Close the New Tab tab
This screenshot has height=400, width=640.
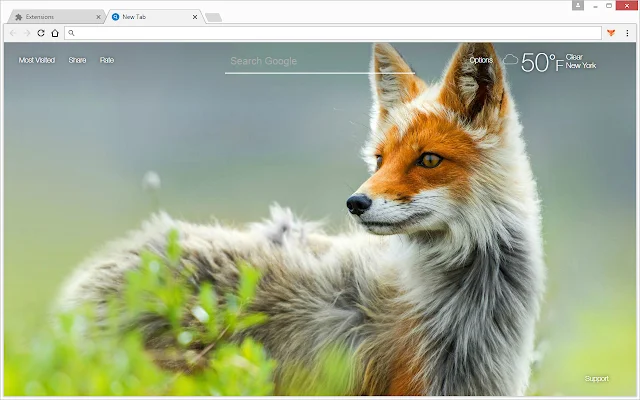[x=195, y=17]
